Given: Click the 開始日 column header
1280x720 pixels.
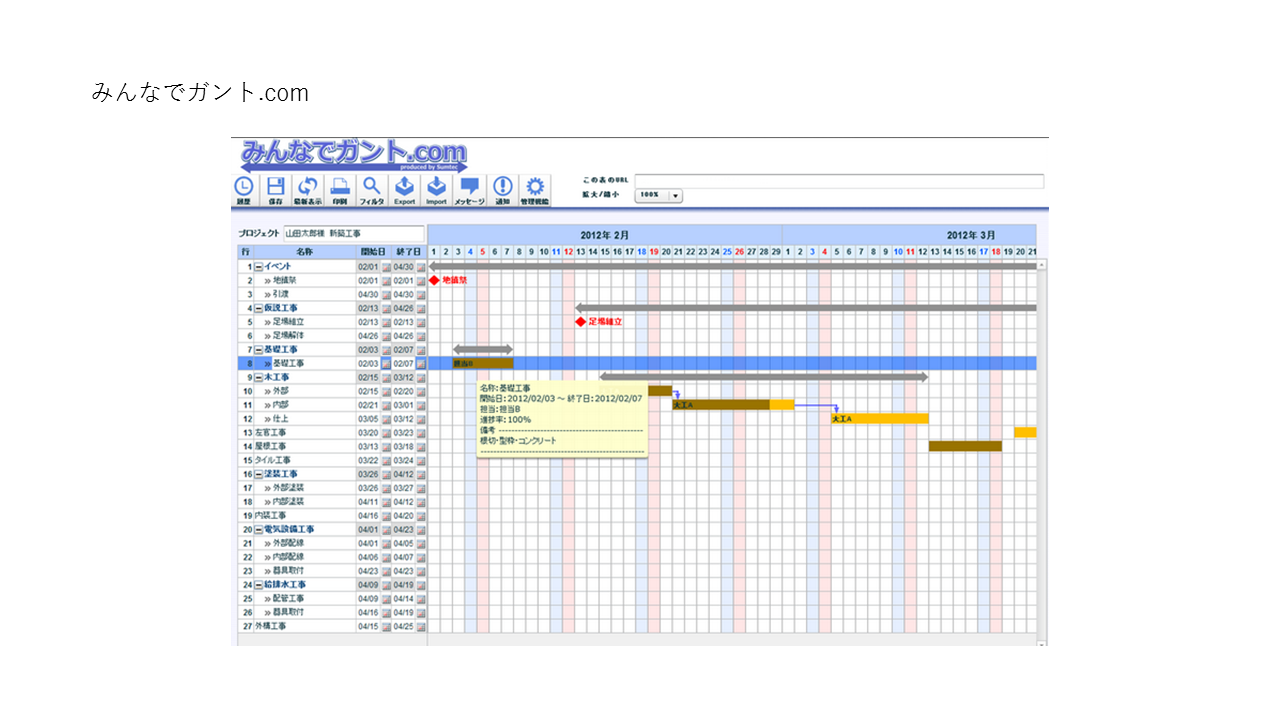Looking at the screenshot, I should pyautogui.click(x=374, y=252).
